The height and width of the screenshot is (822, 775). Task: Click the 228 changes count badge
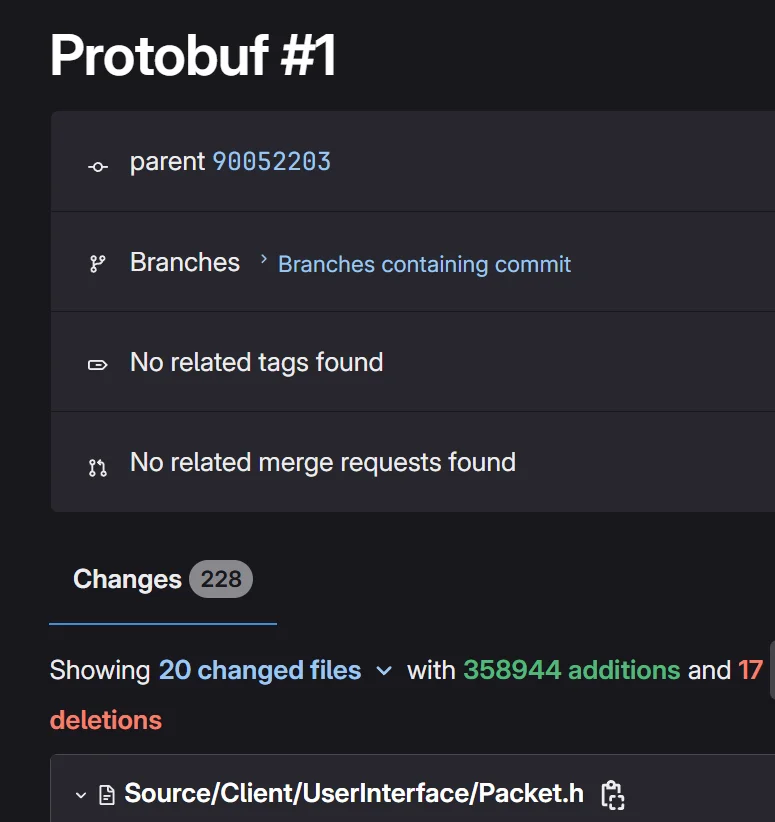(x=221, y=579)
